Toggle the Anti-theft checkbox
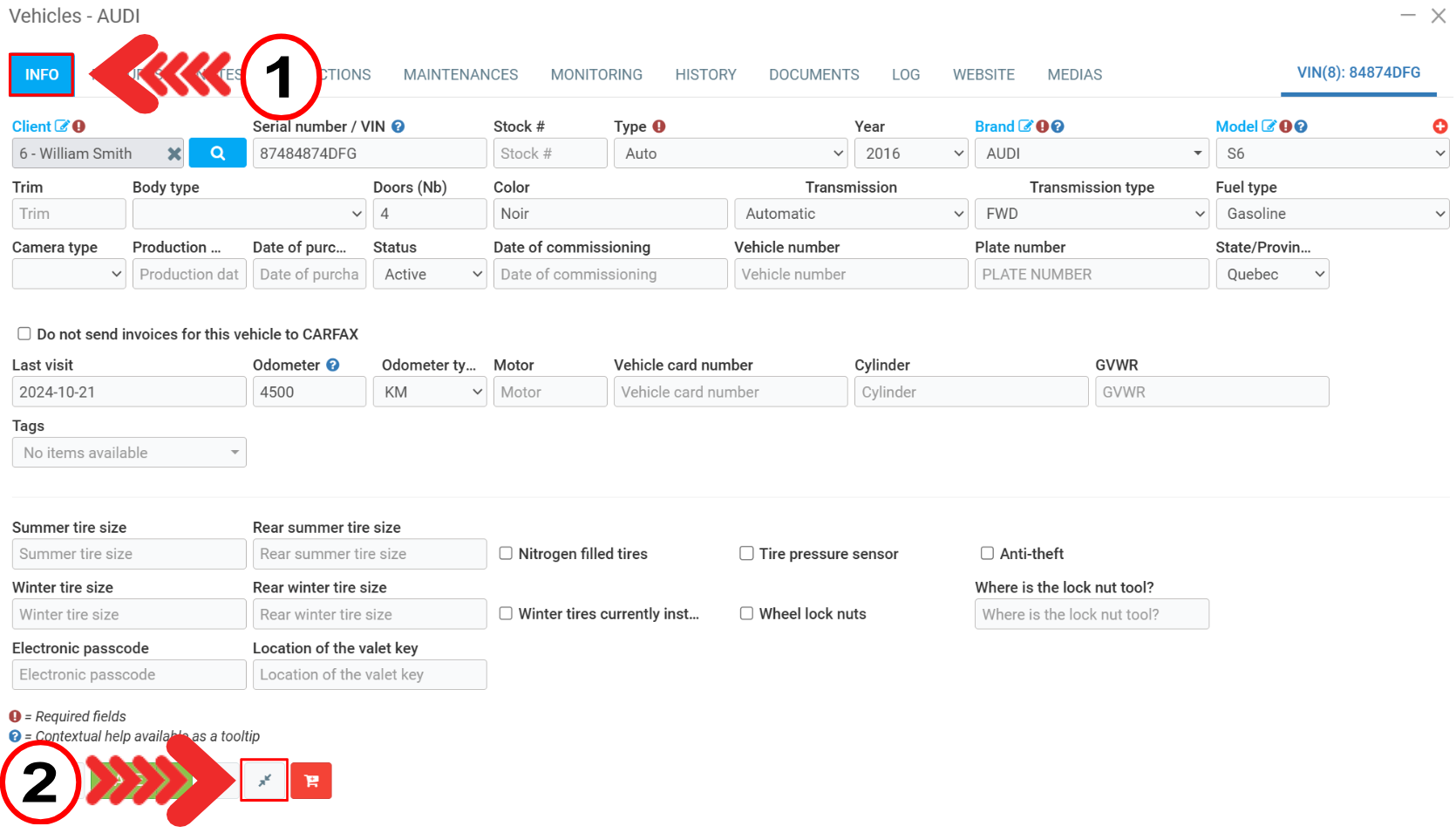This screenshot has height=833, width=1456. (x=987, y=553)
